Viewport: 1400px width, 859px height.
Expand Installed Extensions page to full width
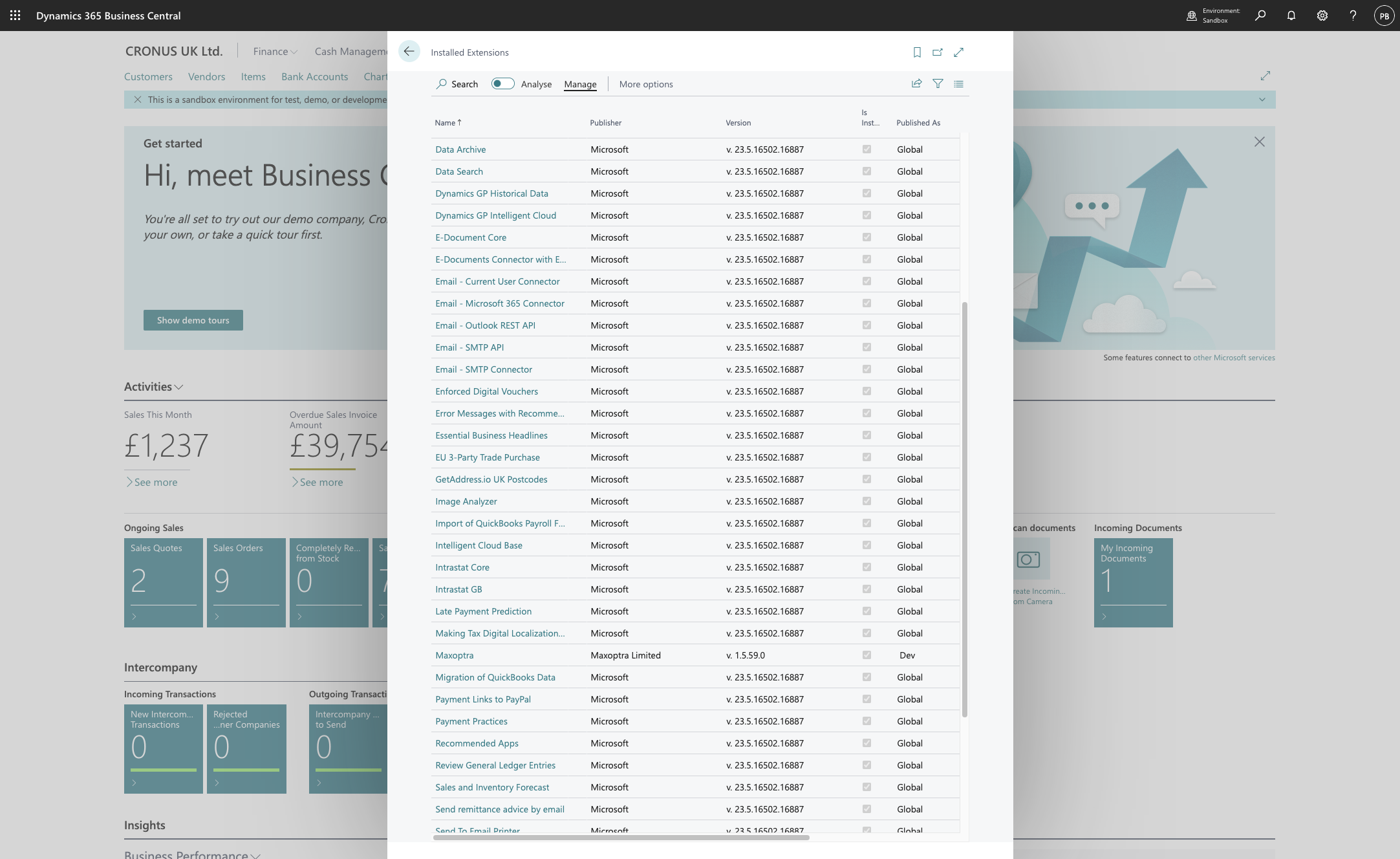click(959, 52)
